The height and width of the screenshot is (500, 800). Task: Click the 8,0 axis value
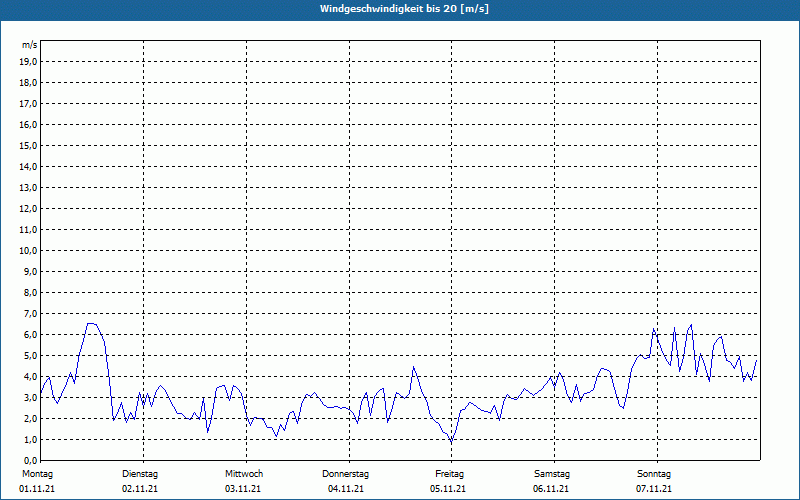click(x=30, y=292)
